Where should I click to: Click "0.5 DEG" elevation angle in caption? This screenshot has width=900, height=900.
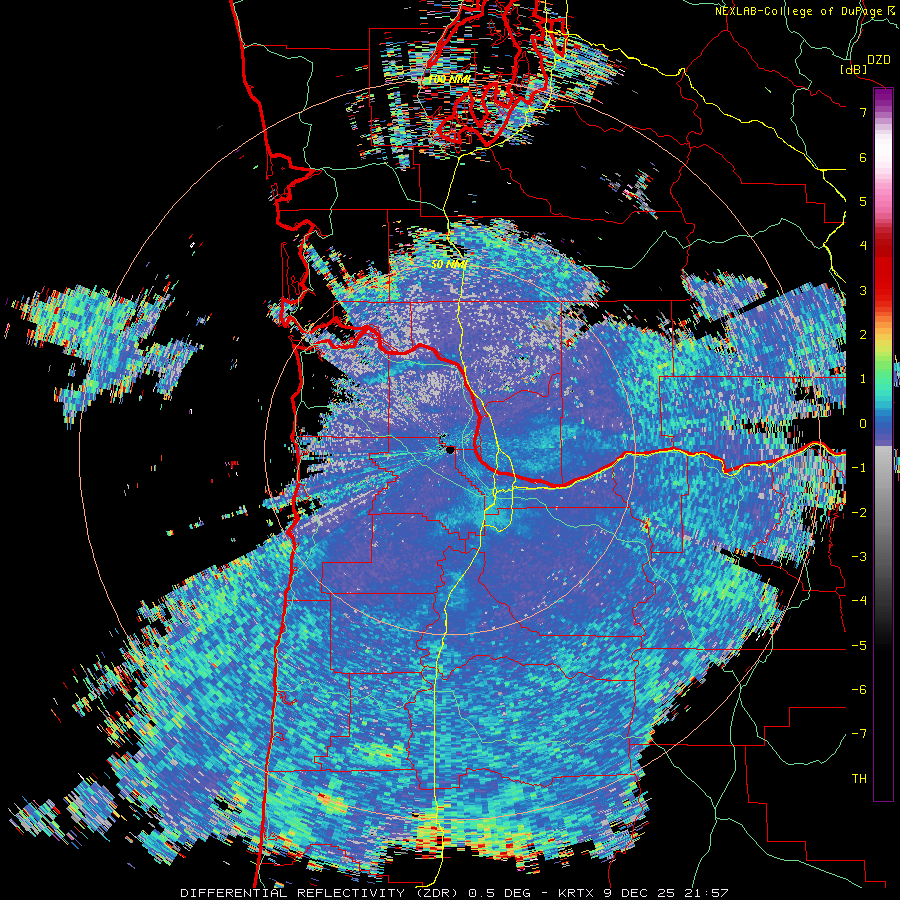tap(498, 893)
